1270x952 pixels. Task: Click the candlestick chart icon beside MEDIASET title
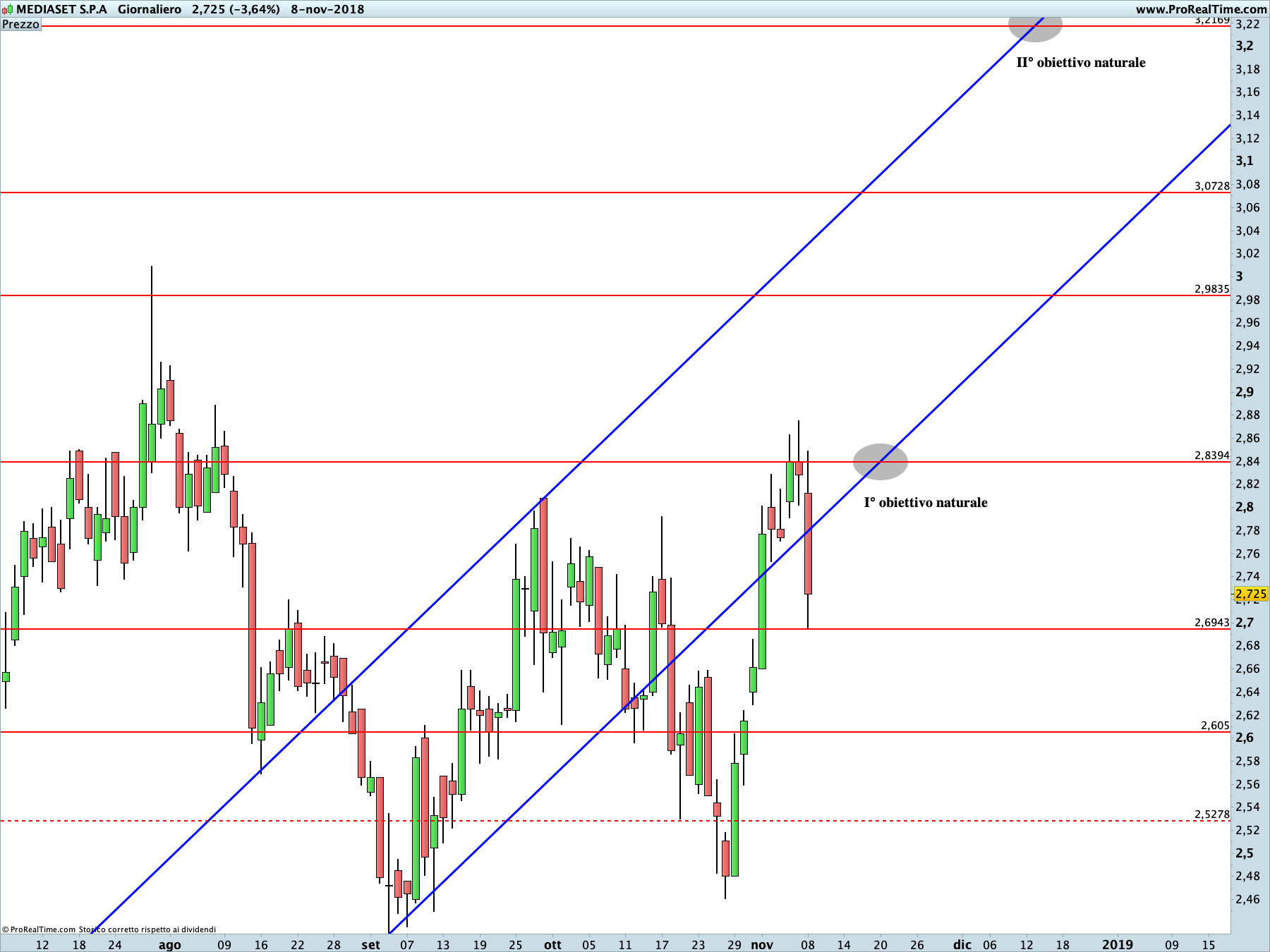pos(7,9)
